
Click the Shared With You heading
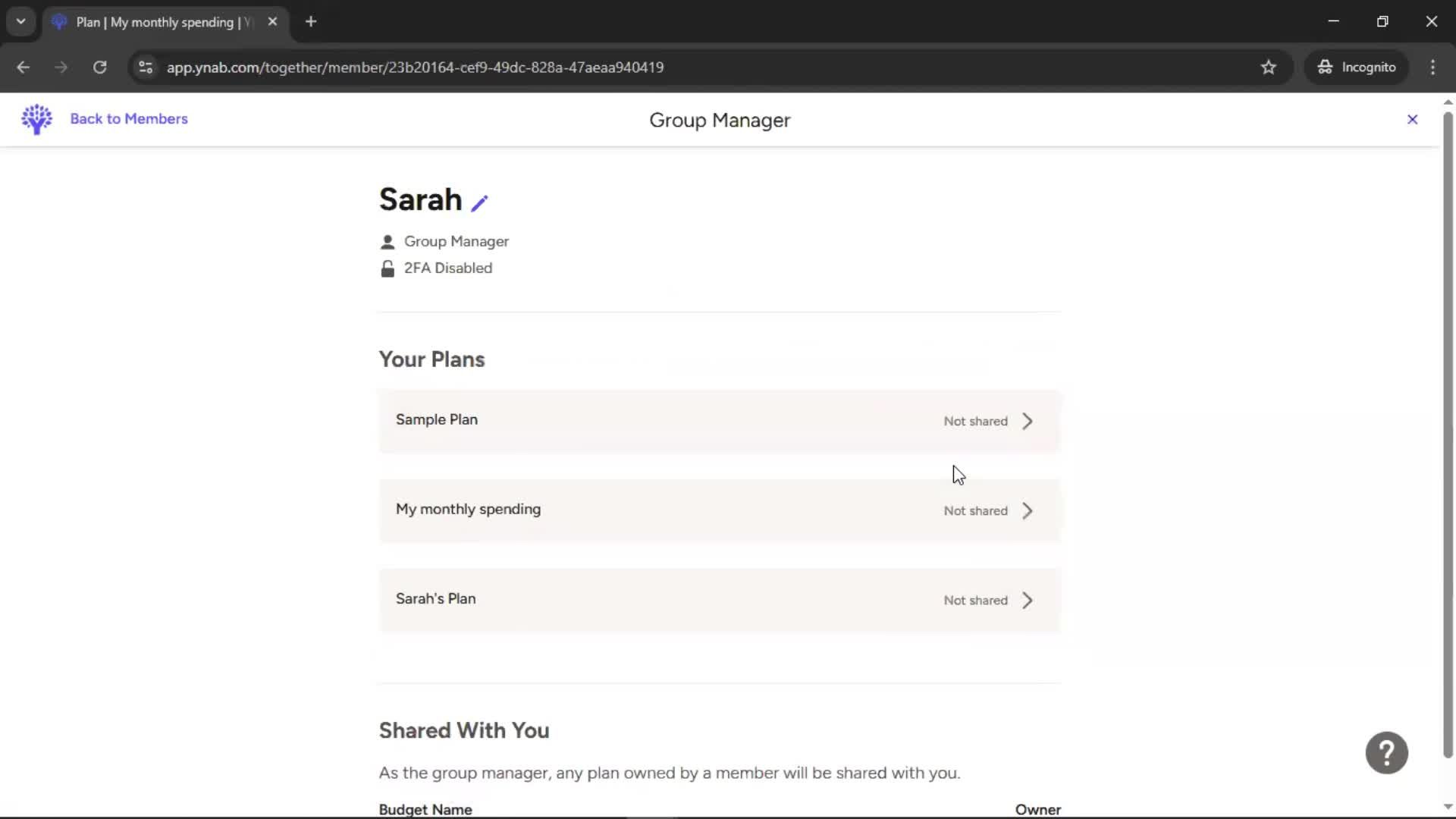click(x=464, y=730)
